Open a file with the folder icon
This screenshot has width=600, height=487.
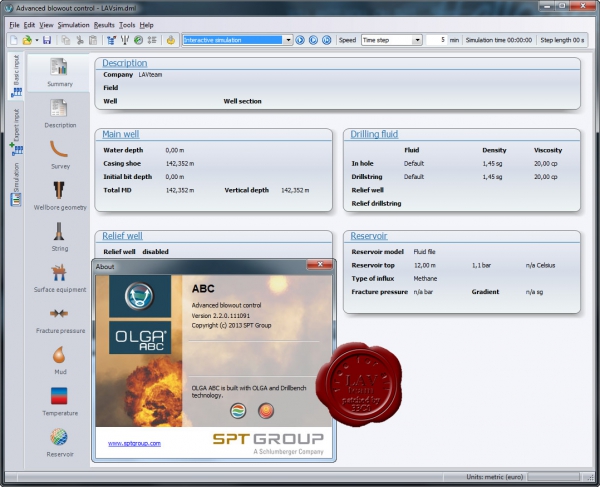27,40
